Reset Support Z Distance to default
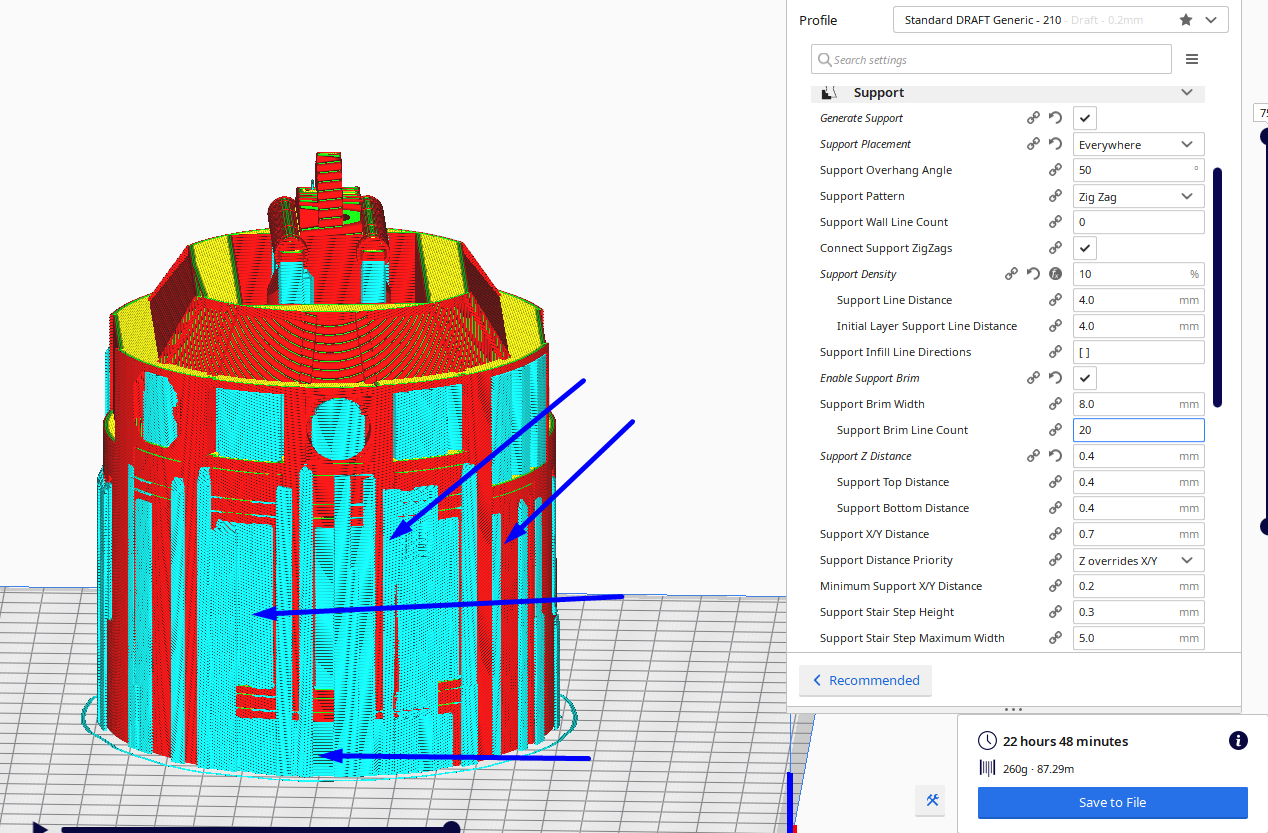This screenshot has height=833, width=1268. (x=1055, y=456)
